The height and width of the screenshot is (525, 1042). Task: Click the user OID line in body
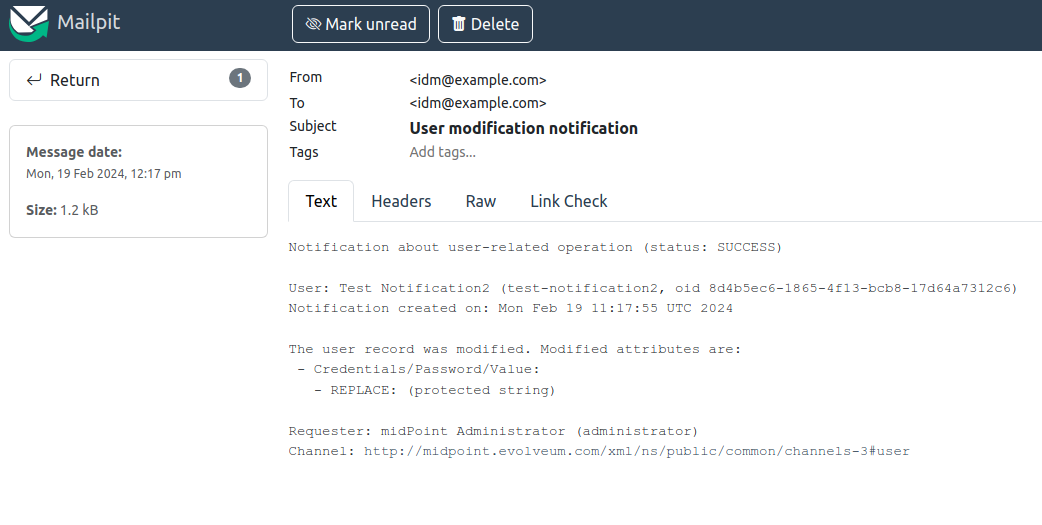652,288
